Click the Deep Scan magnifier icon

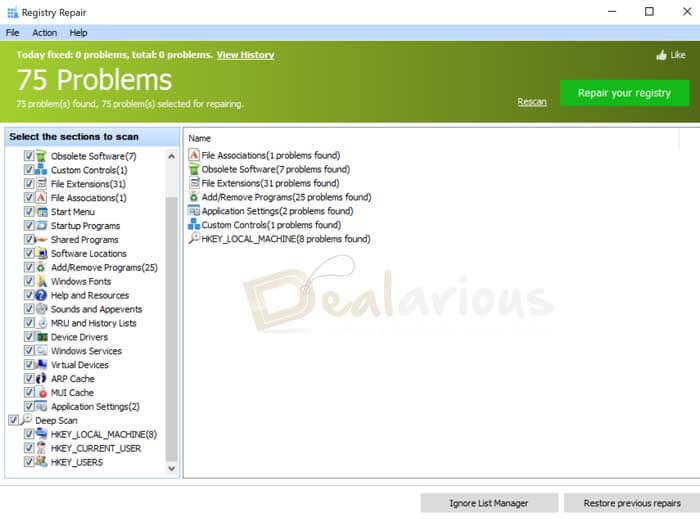(26, 419)
